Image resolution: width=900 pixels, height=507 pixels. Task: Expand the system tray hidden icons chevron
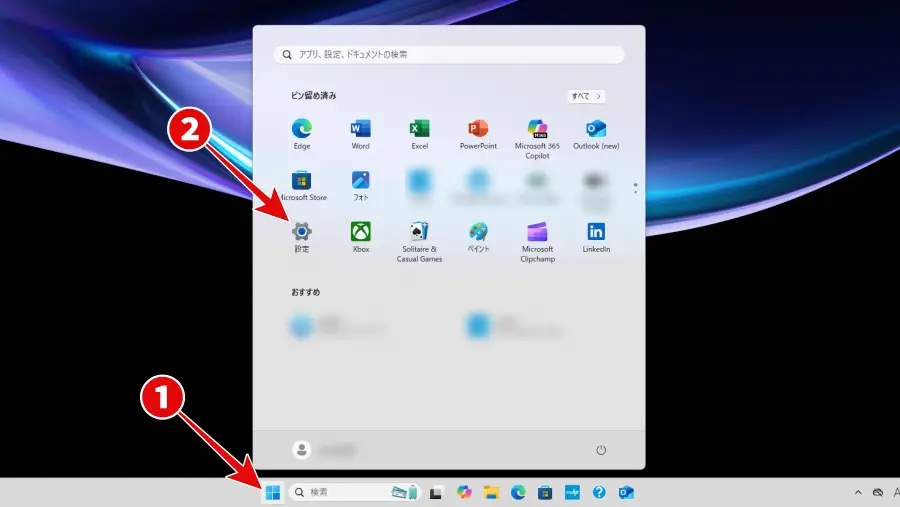(x=858, y=492)
